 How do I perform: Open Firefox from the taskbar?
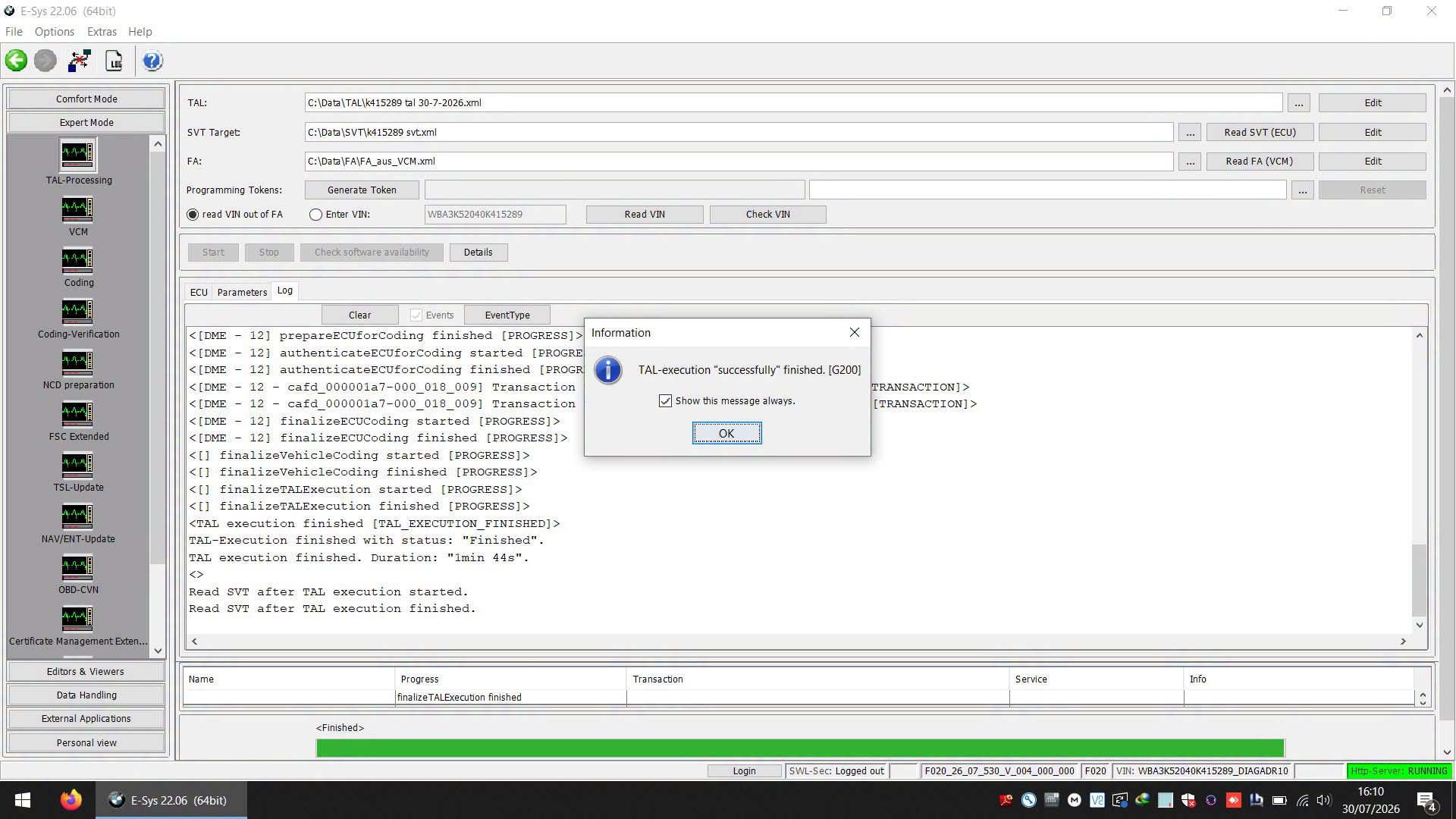71,800
